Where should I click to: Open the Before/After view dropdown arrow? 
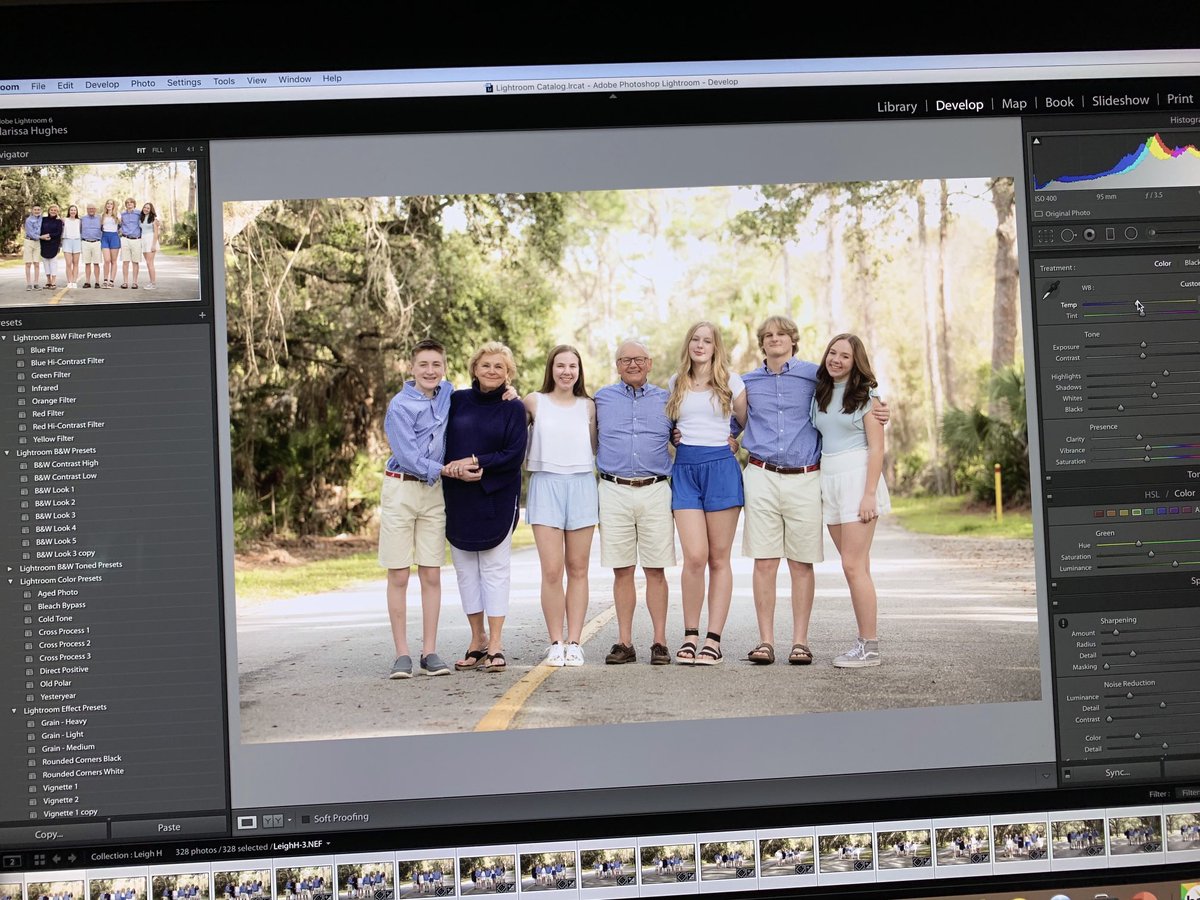(288, 820)
